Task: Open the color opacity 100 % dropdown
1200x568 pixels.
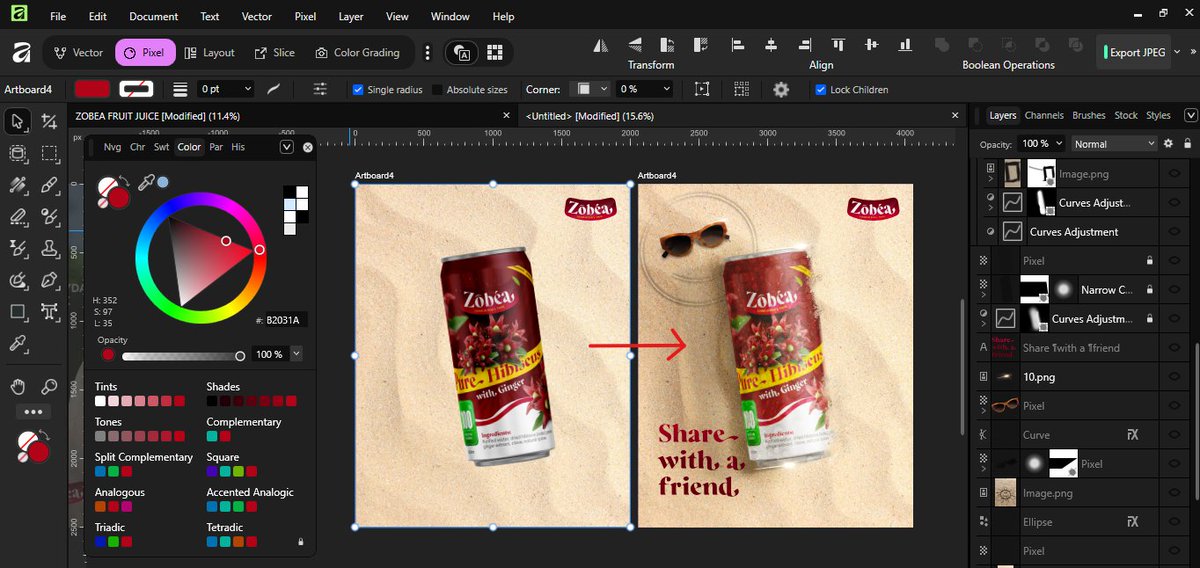Action: pos(296,354)
